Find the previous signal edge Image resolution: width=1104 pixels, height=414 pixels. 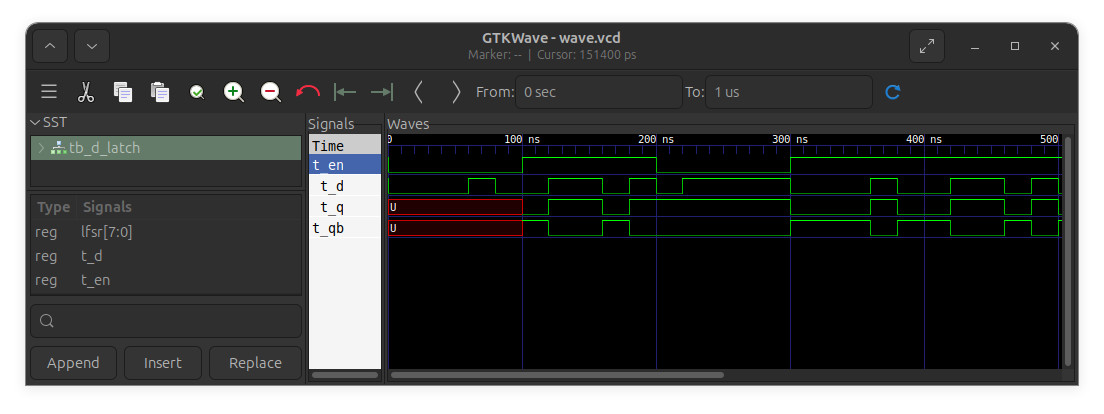coord(419,92)
